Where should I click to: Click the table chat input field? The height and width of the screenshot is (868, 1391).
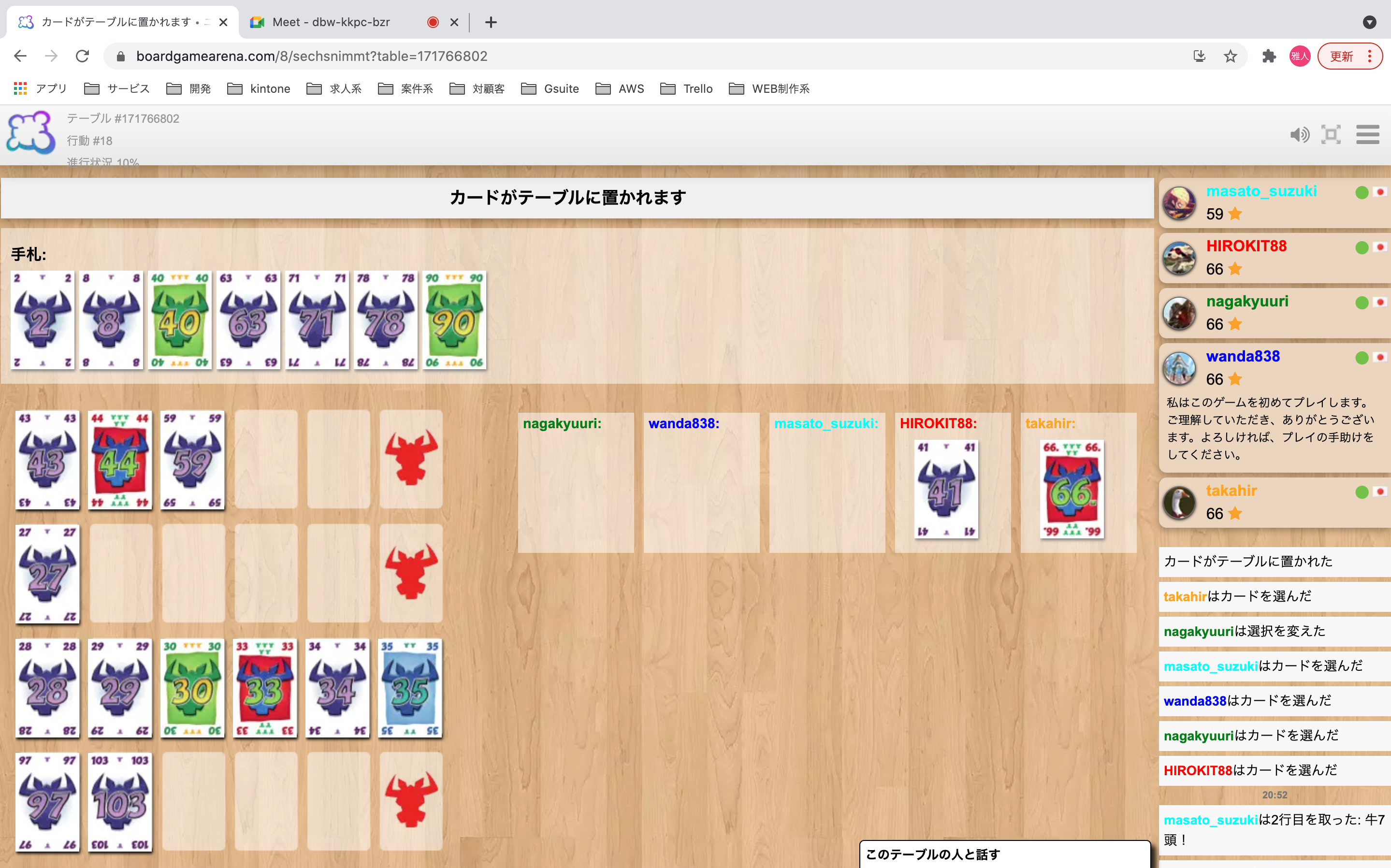pos(1005,854)
